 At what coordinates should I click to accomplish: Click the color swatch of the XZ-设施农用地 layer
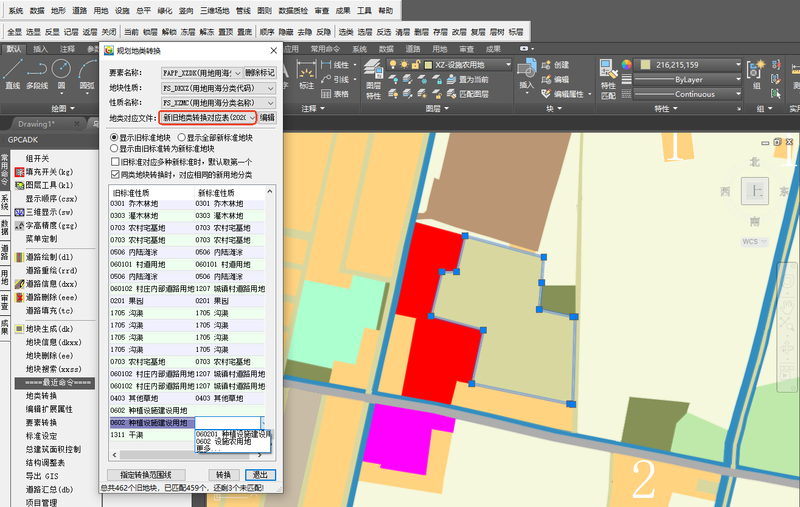[x=429, y=65]
